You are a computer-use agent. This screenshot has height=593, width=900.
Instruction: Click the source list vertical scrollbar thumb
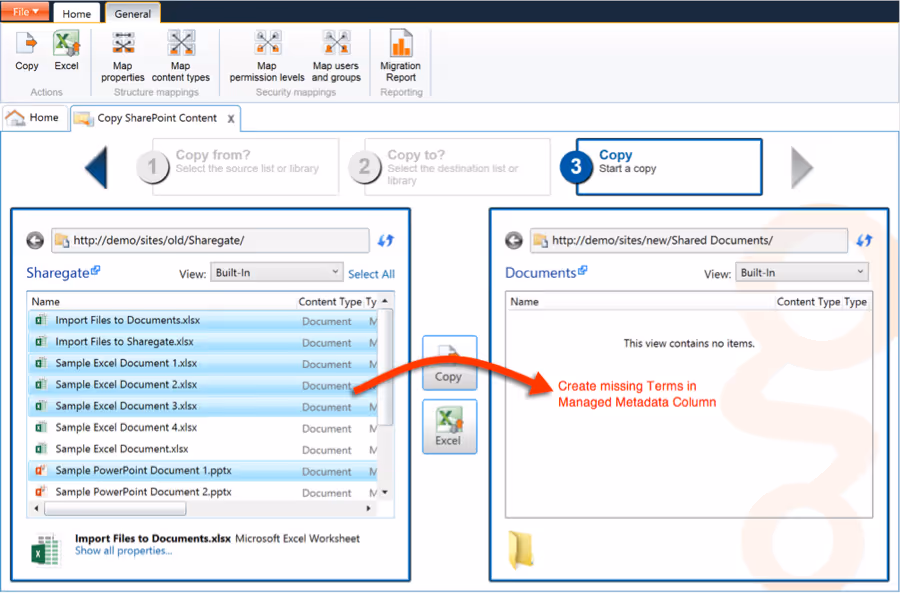click(x=385, y=367)
